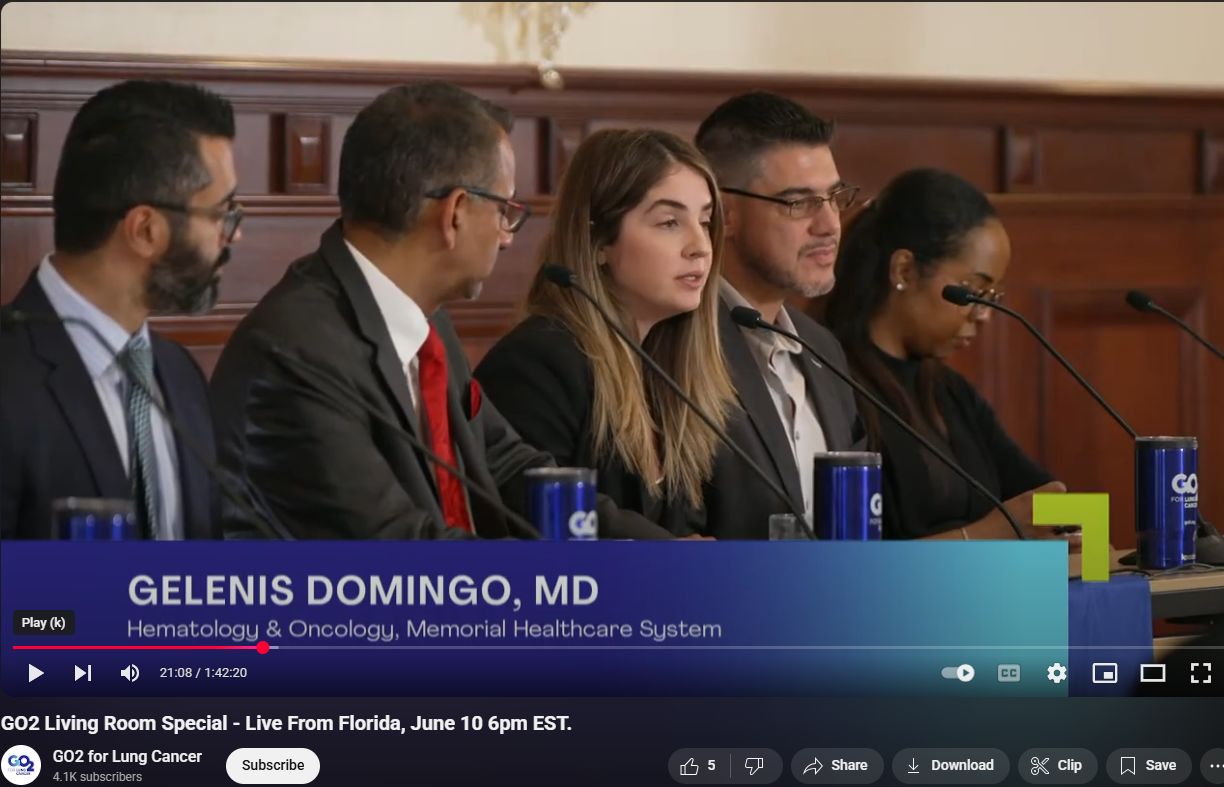Viewport: 1224px width, 787px height.
Task: Subscribe to the channel
Action: pyautogui.click(x=273, y=765)
